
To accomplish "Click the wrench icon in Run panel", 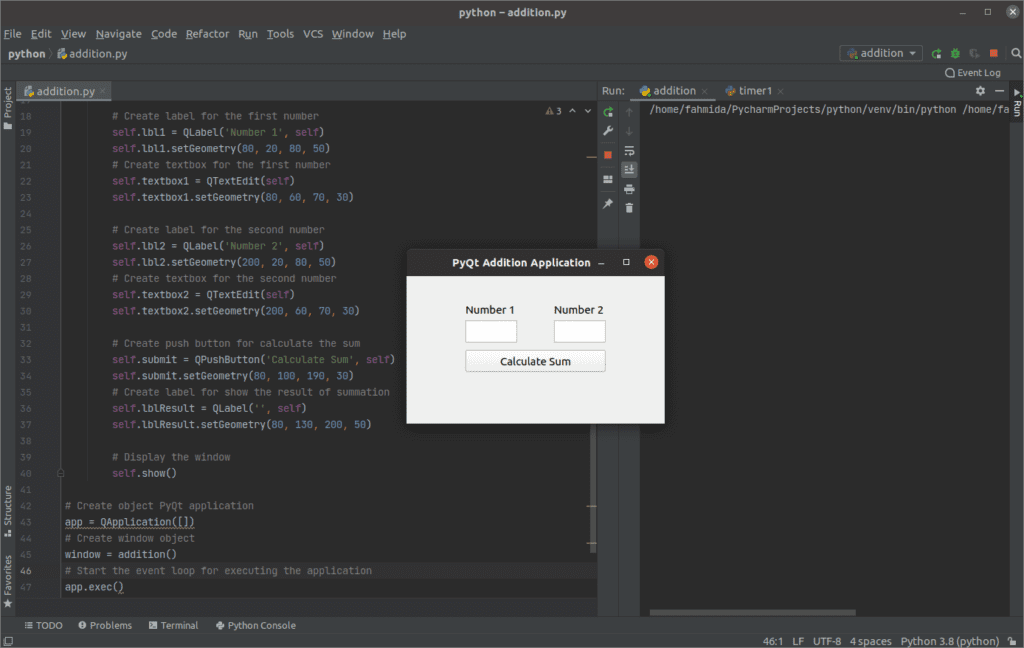I will click(608, 131).
